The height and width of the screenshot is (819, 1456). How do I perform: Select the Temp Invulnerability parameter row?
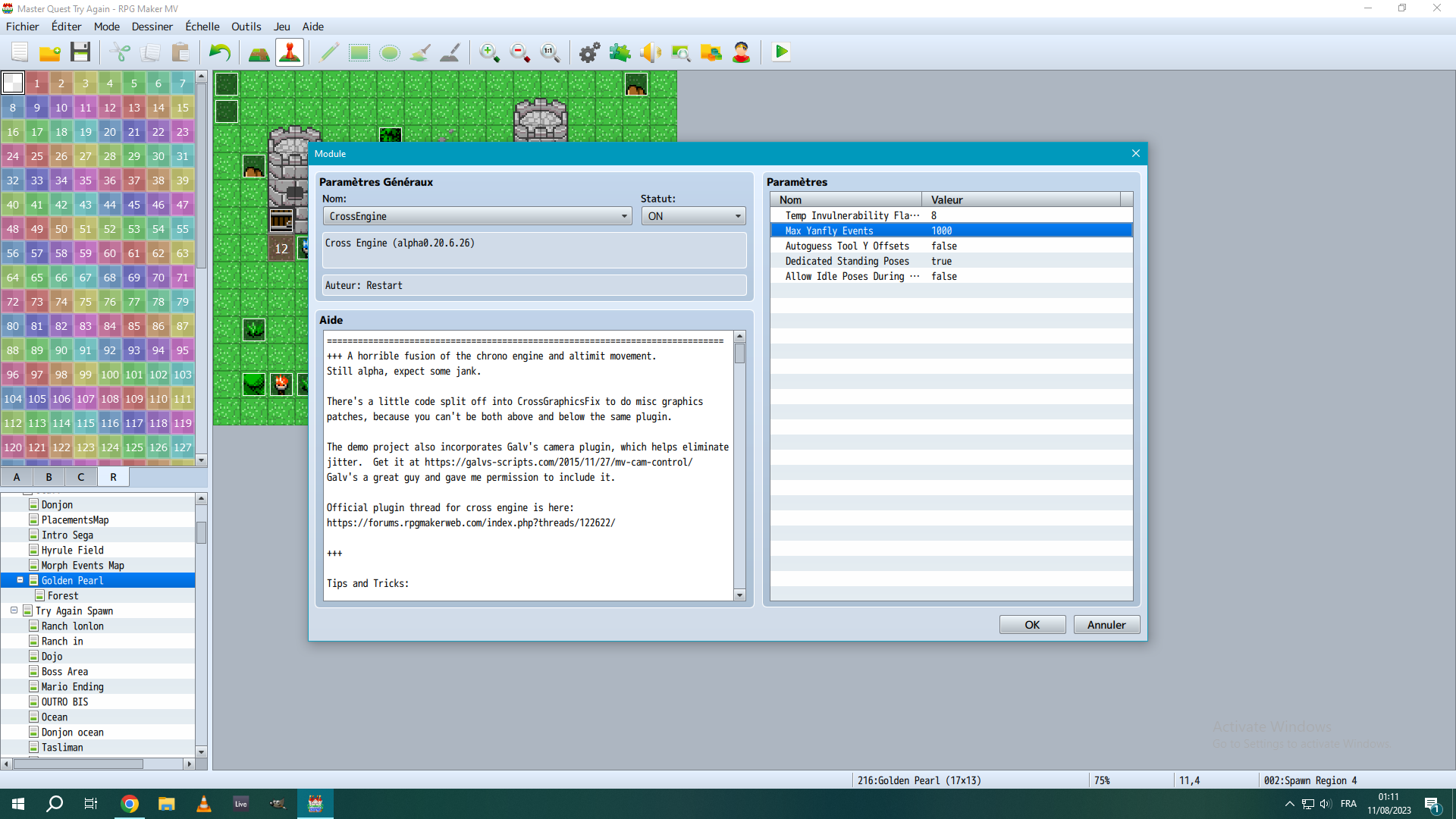click(x=952, y=215)
